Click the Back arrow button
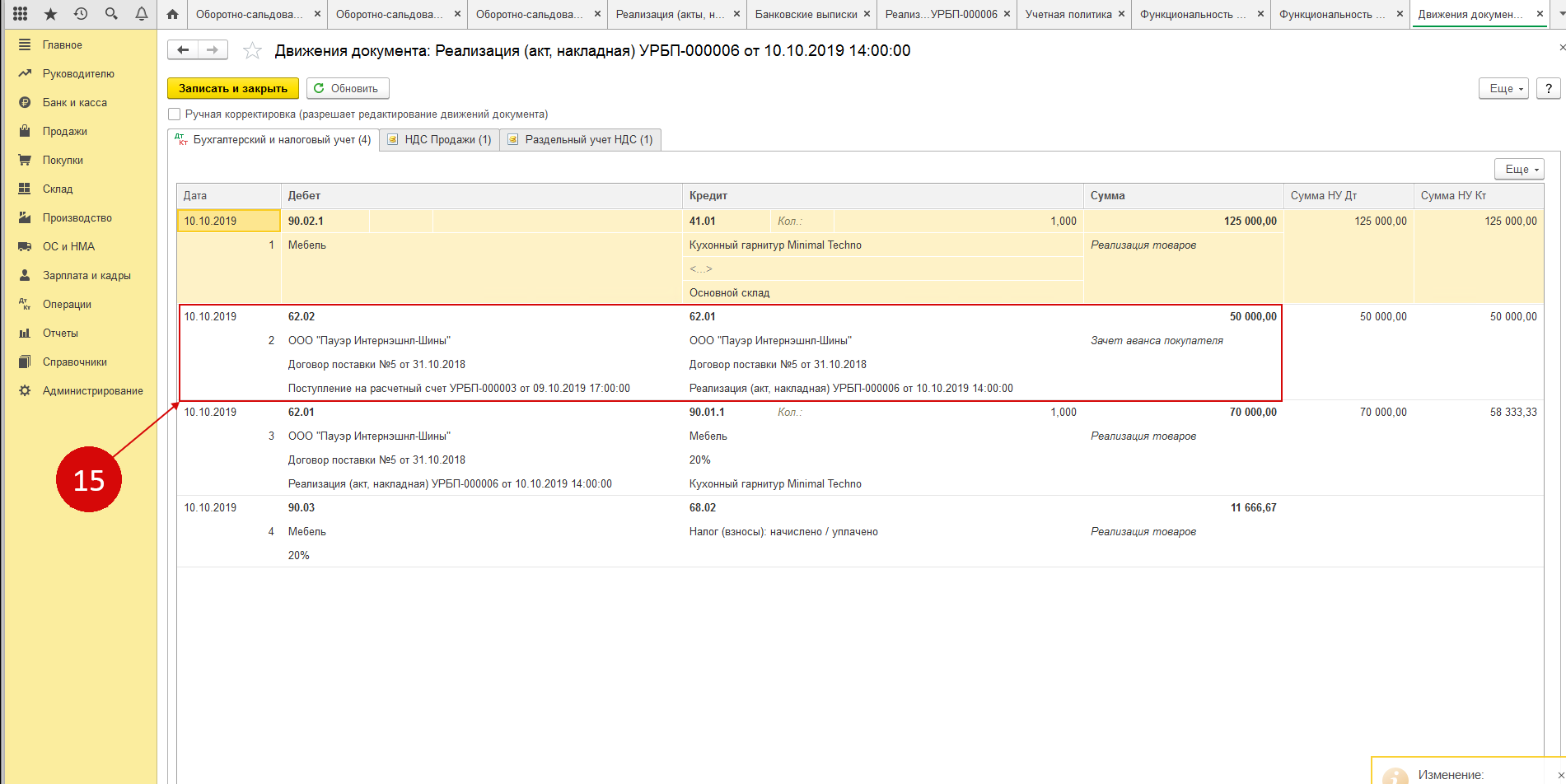Image resolution: width=1566 pixels, height=784 pixels. 183,50
